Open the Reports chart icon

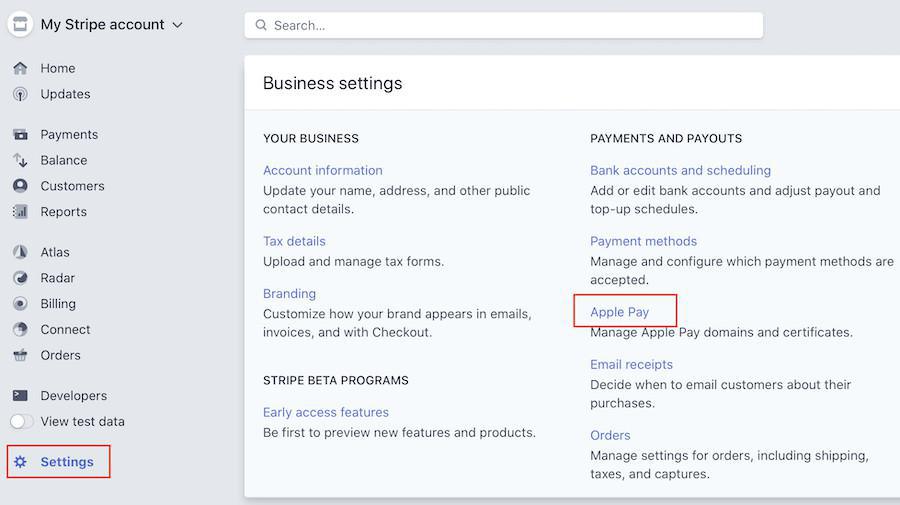(20, 212)
